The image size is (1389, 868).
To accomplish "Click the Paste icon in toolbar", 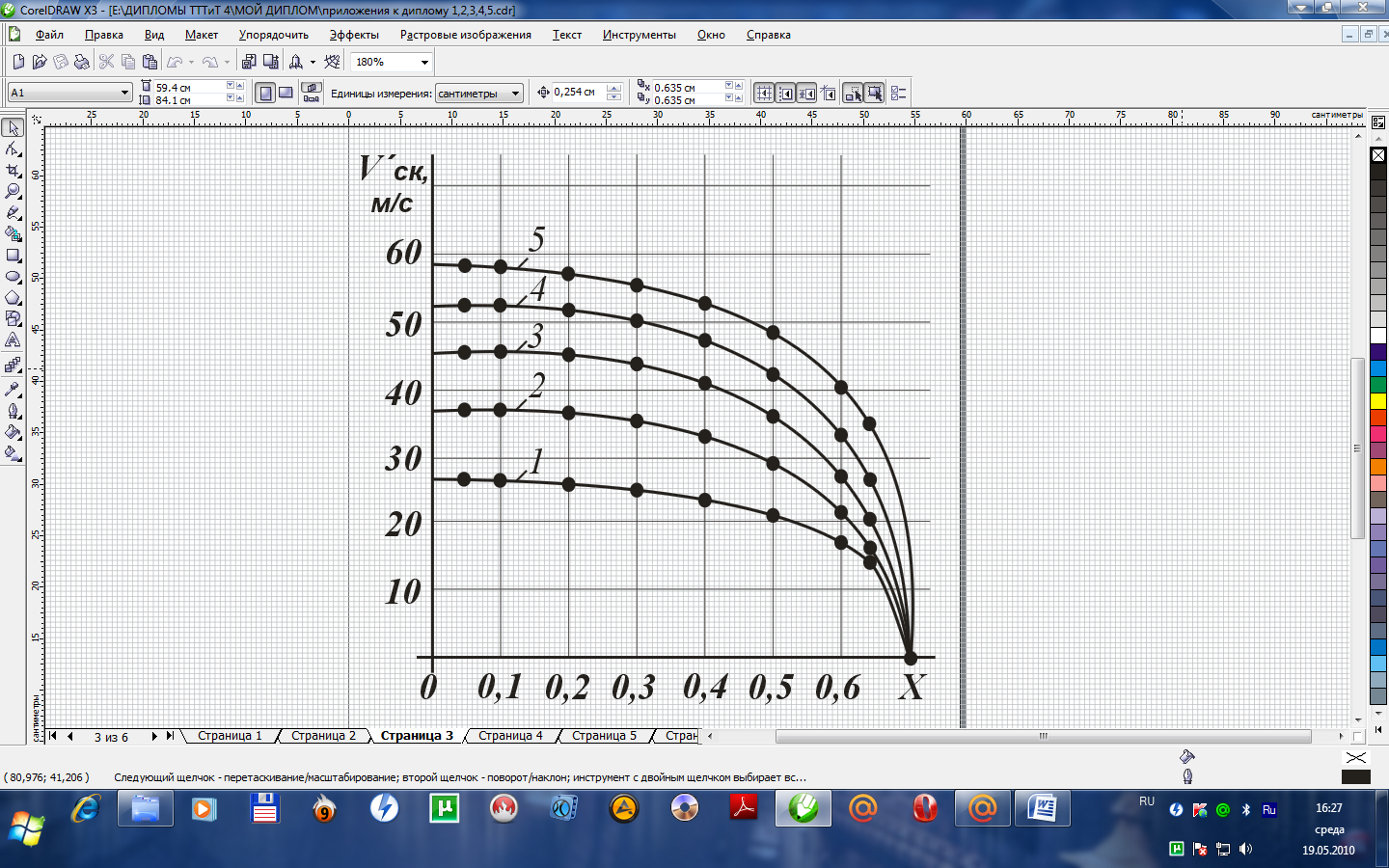I will coord(150,62).
